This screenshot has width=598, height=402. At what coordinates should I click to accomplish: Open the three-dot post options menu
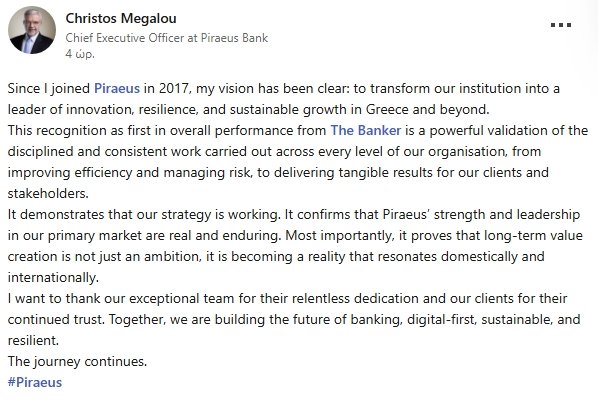[x=561, y=25]
